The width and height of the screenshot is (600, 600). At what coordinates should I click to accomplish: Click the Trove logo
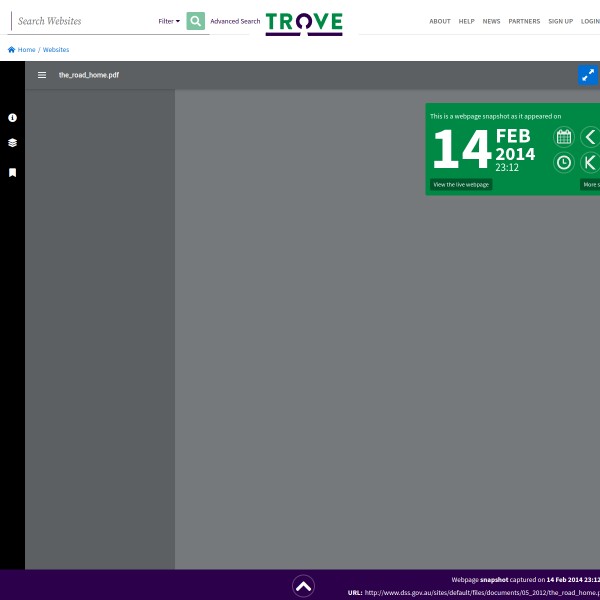coord(304,23)
